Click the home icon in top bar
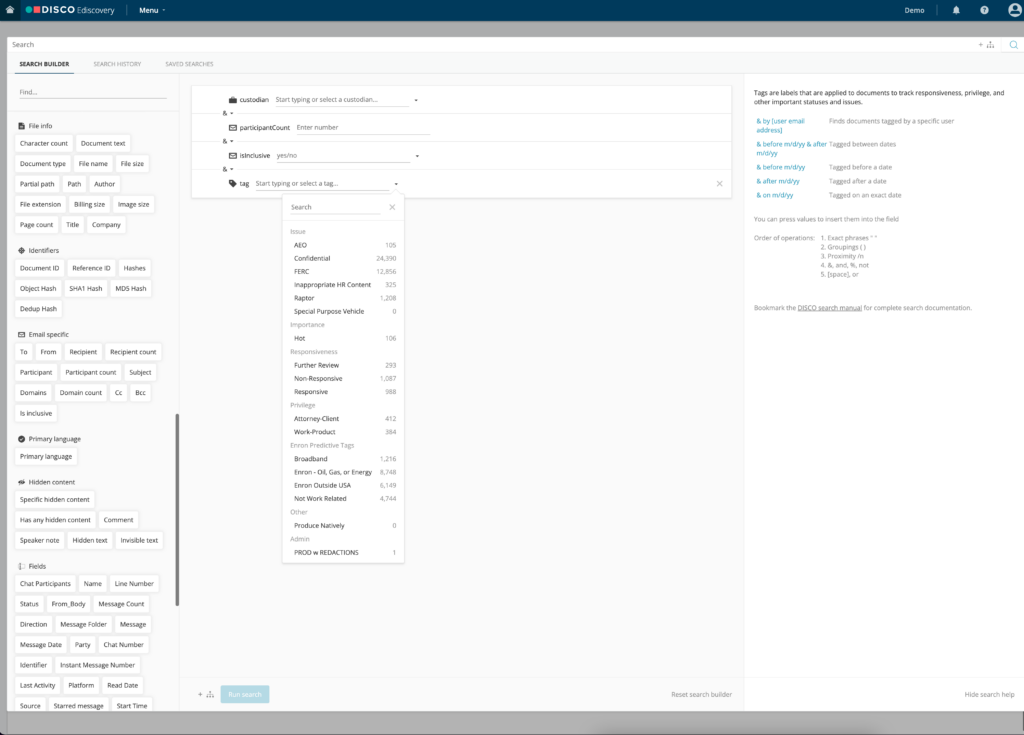The width and height of the screenshot is (1024, 735). point(10,10)
